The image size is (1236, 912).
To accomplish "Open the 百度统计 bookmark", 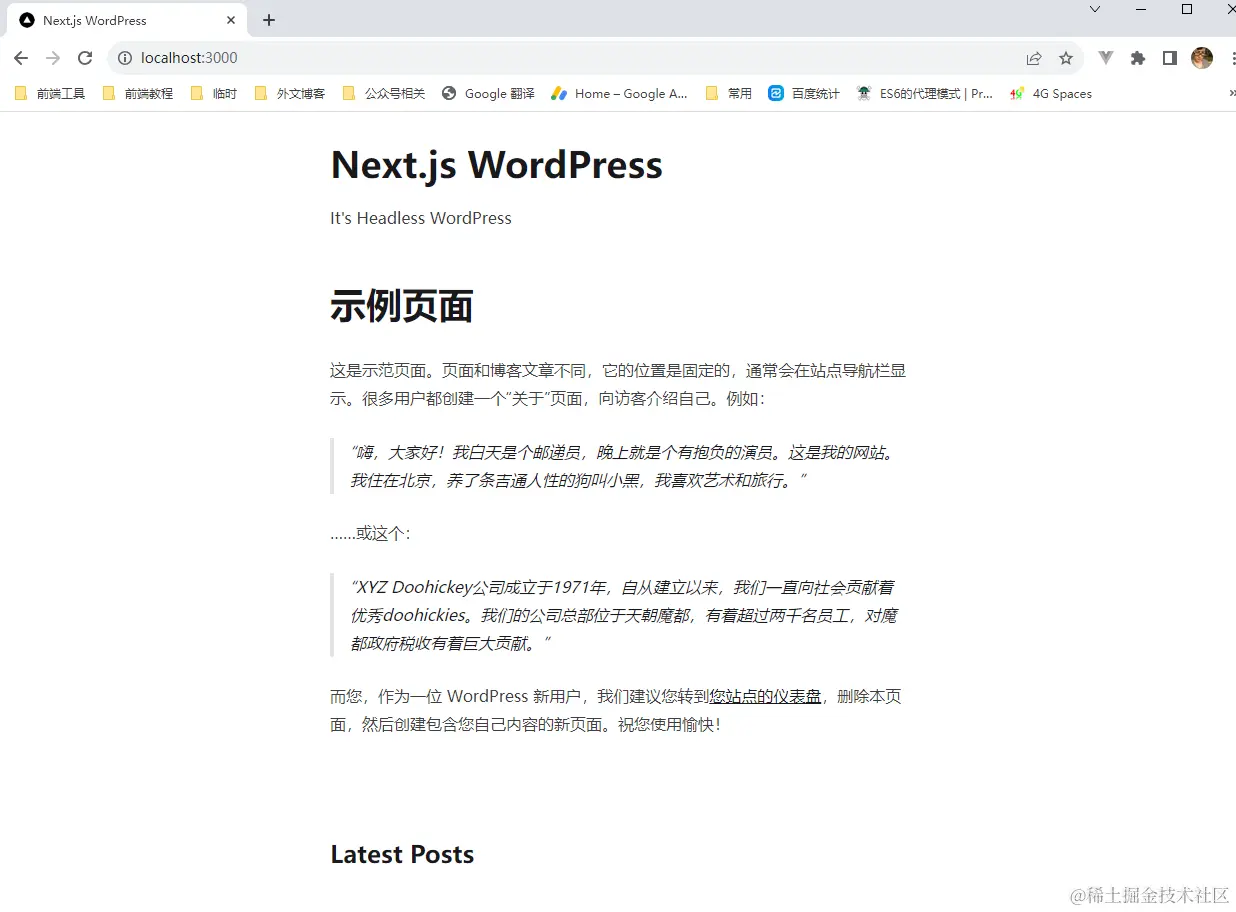I will point(804,93).
